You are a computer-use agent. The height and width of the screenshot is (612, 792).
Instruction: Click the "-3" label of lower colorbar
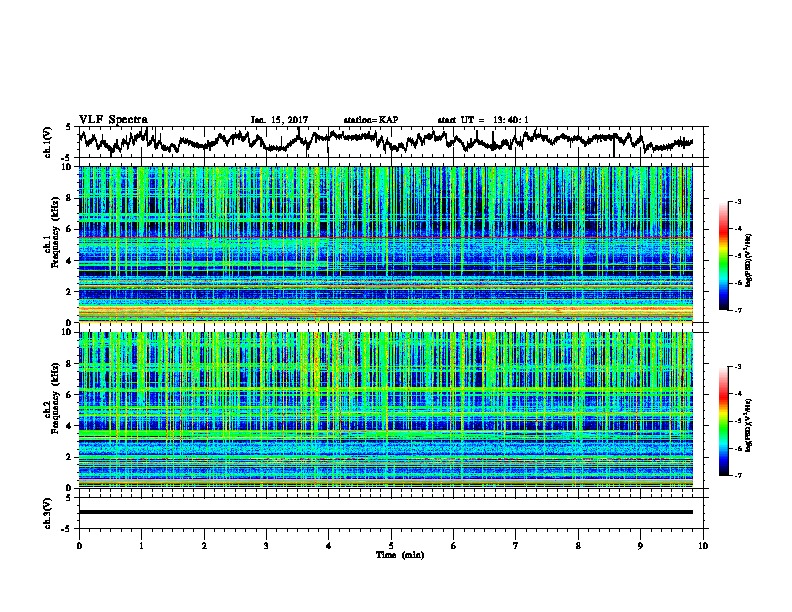[738, 367]
